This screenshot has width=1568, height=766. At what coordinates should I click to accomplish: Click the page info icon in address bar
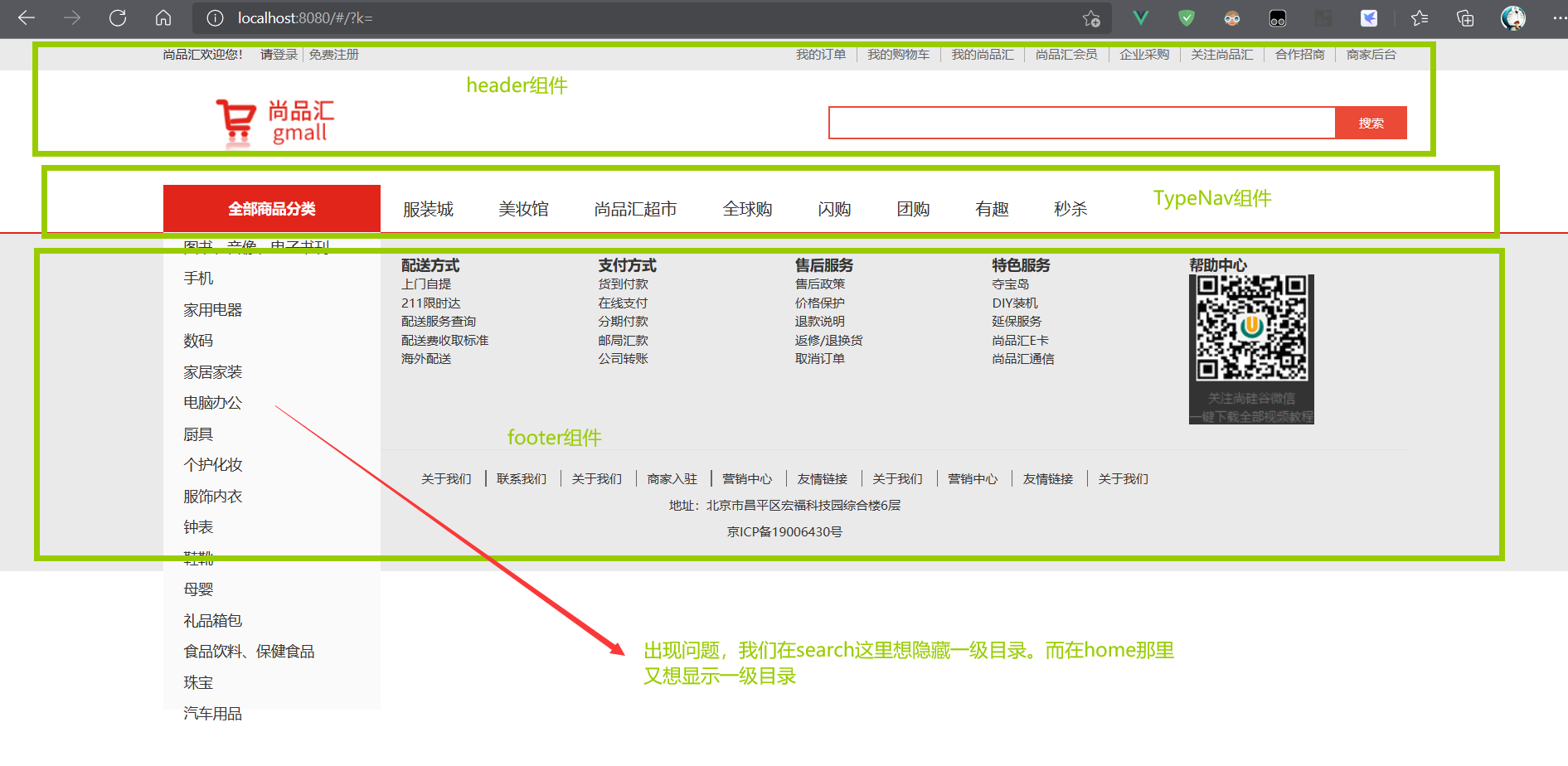click(x=214, y=18)
